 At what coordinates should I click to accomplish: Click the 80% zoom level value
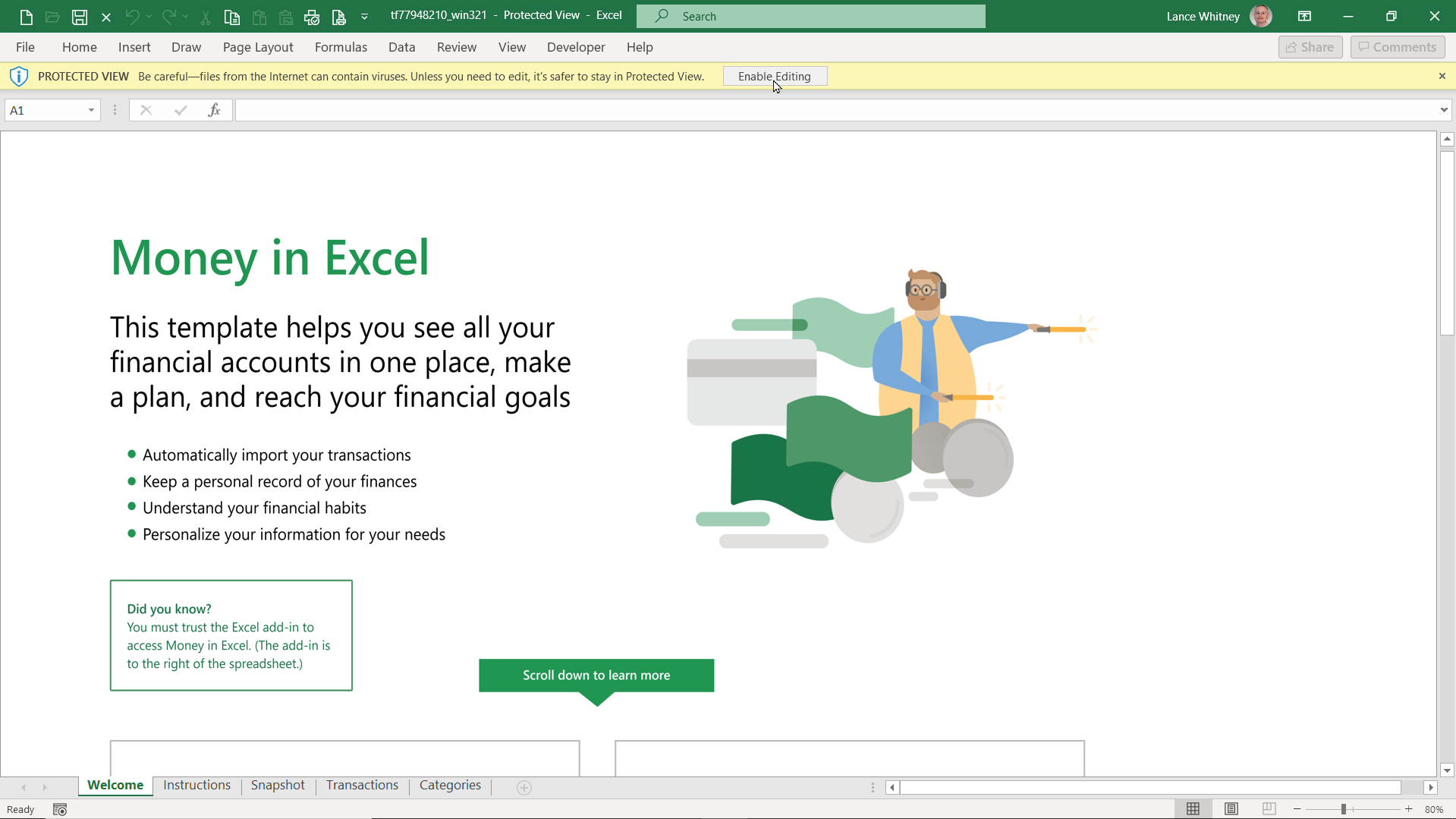coord(1434,809)
